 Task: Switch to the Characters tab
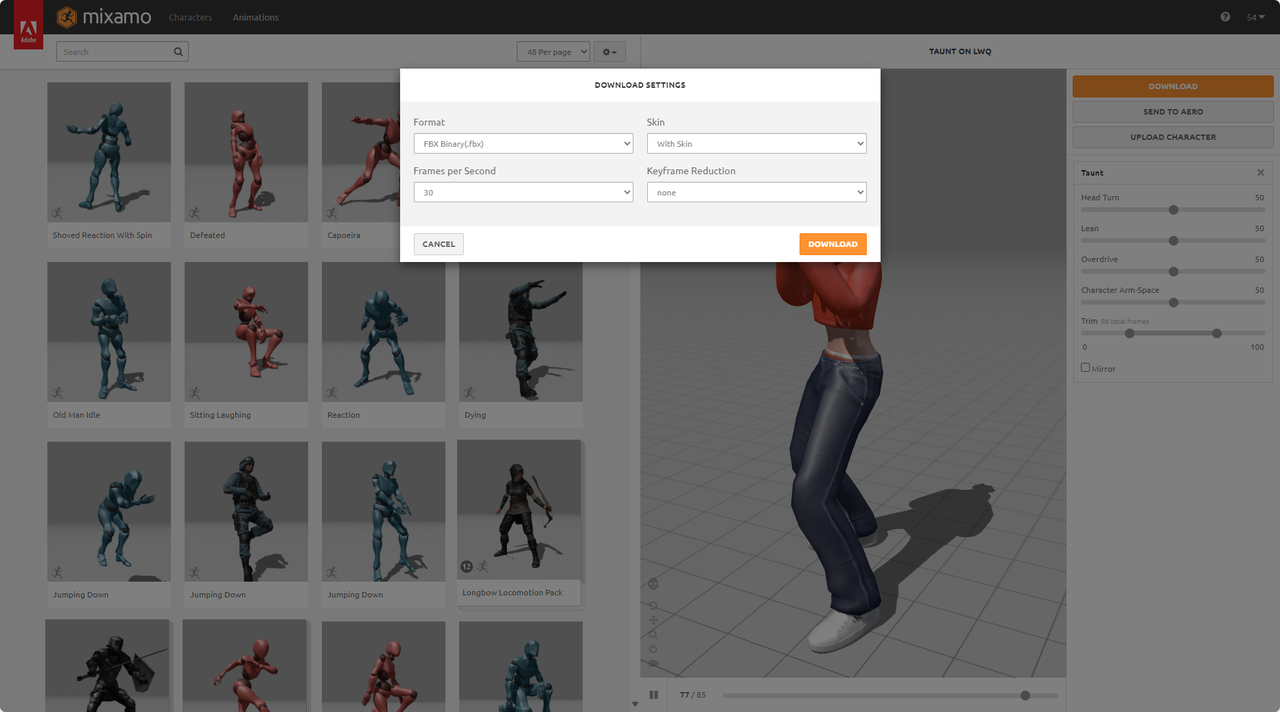[x=190, y=17]
